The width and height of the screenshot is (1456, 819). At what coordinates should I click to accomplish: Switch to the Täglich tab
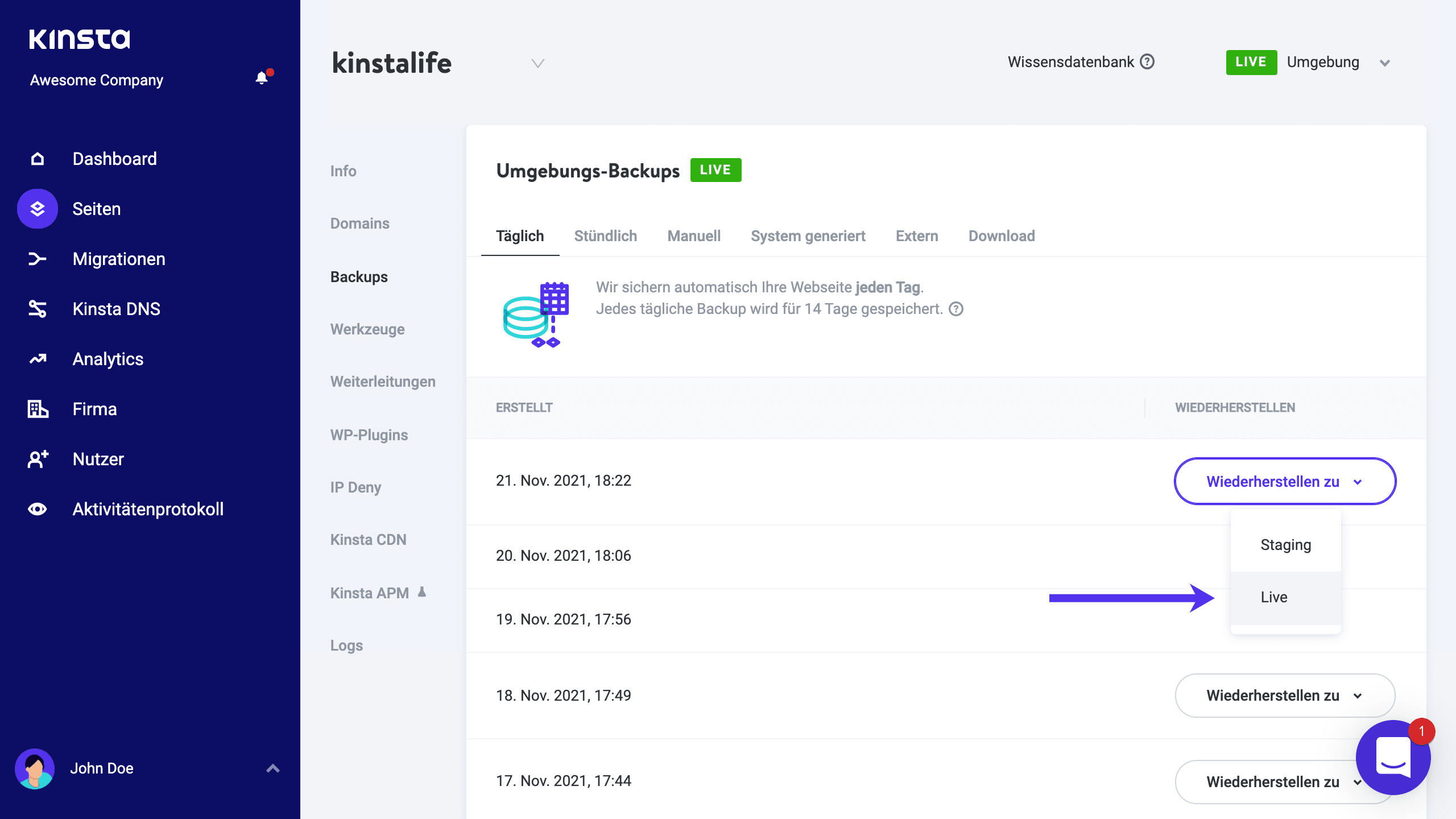coord(520,235)
